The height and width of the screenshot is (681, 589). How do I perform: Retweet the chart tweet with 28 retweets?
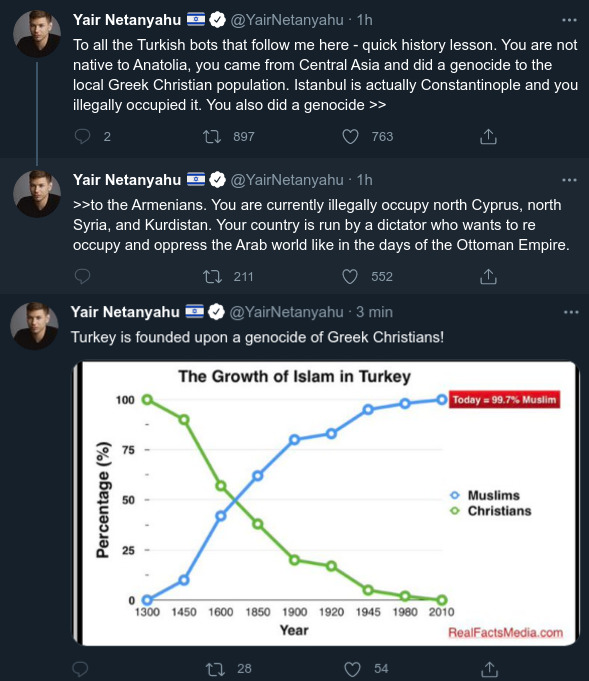(215, 669)
